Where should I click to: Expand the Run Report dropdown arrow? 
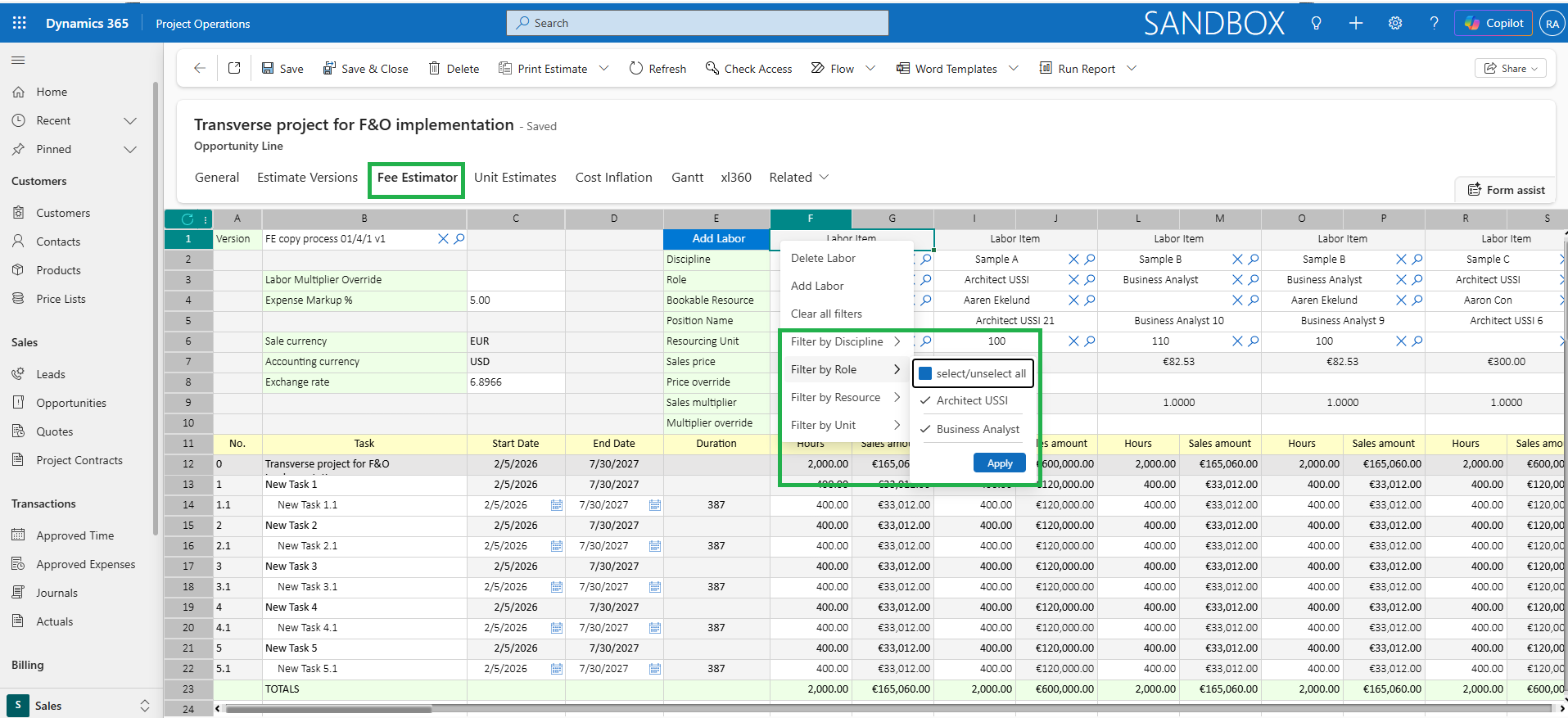[1132, 69]
